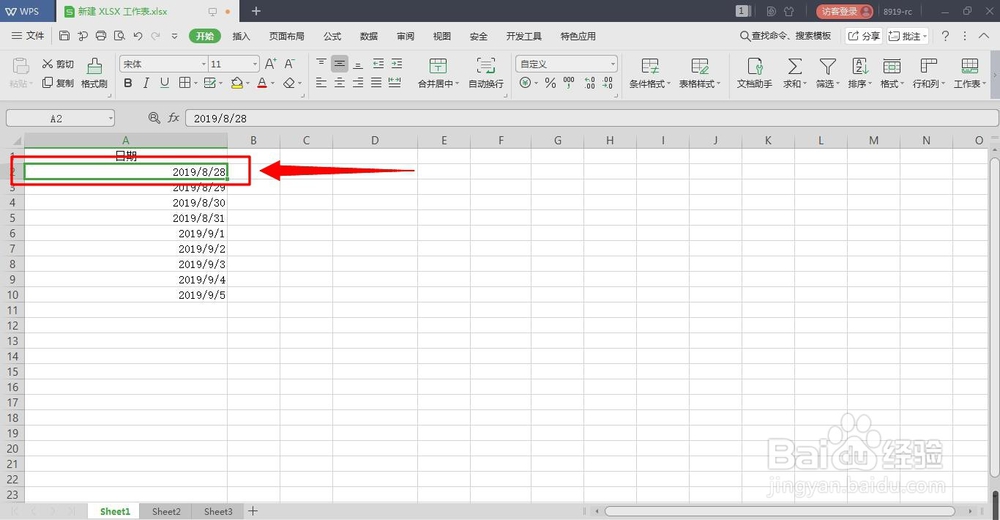This screenshot has width=1000, height=520.
Task: Switch to the 公式 Formulas tab
Action: click(x=332, y=36)
